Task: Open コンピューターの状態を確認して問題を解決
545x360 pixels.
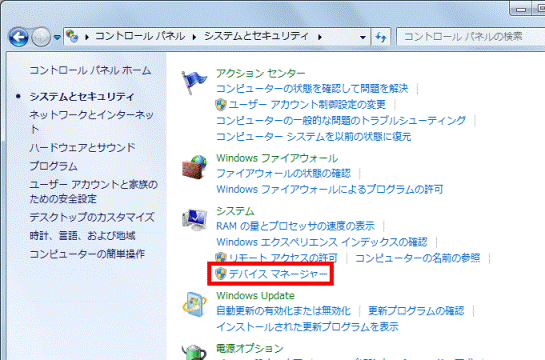Action: 312,89
